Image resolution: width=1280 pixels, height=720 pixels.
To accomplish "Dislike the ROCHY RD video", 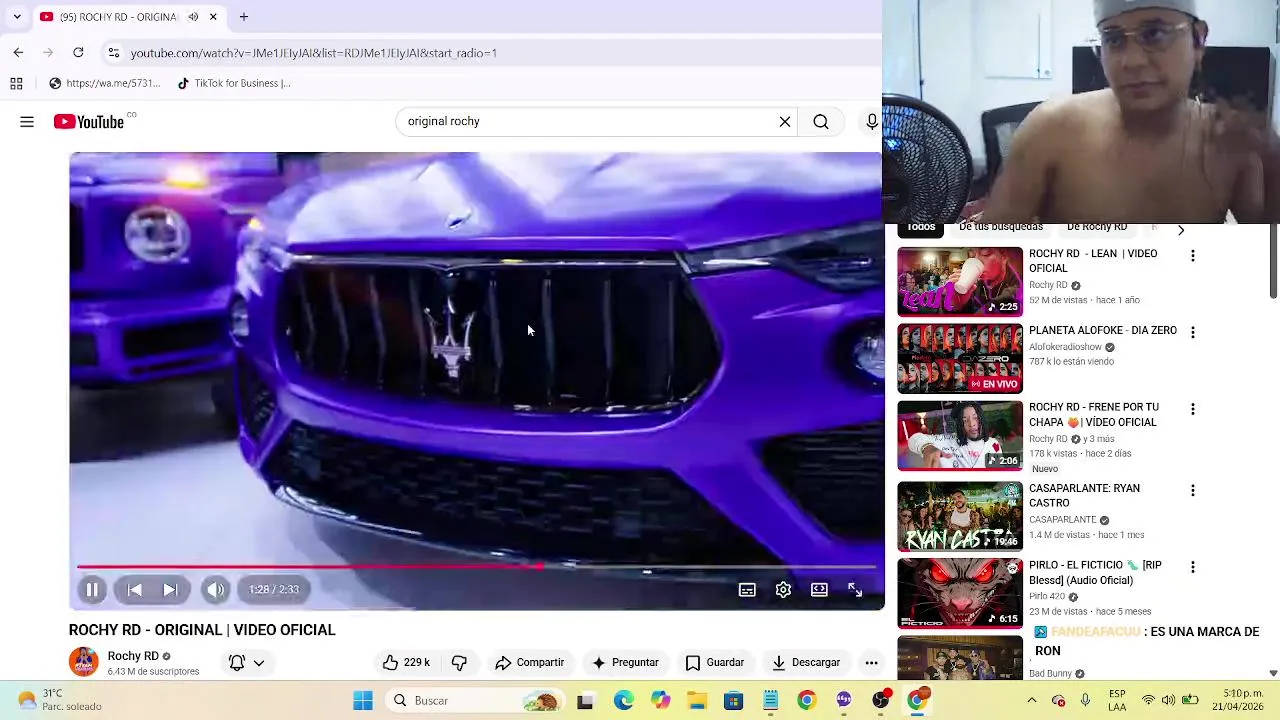I will pos(459,662).
